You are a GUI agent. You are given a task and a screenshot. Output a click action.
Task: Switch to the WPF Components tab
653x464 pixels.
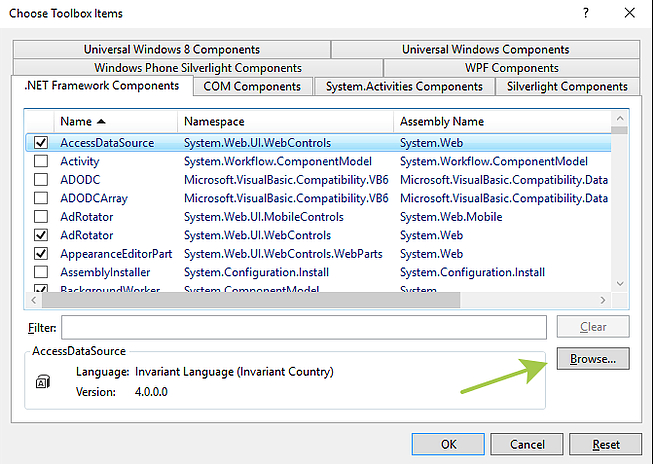[511, 67]
